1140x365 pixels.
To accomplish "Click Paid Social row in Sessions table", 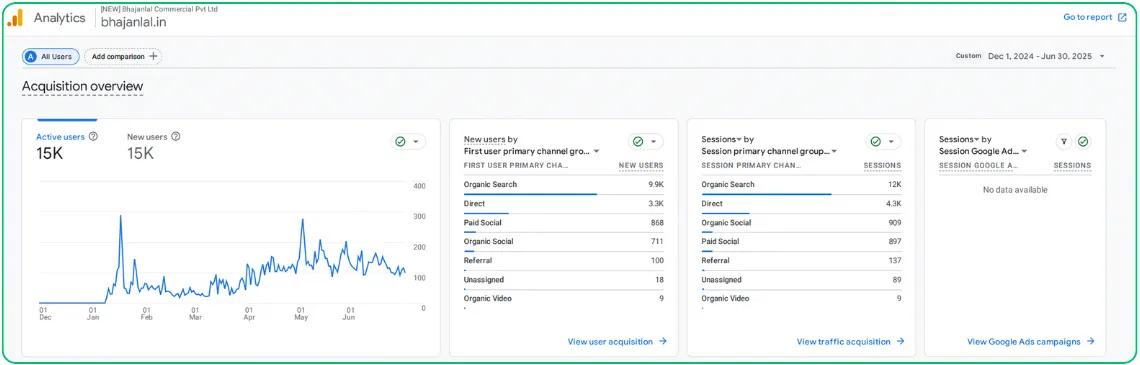I will click(801, 242).
